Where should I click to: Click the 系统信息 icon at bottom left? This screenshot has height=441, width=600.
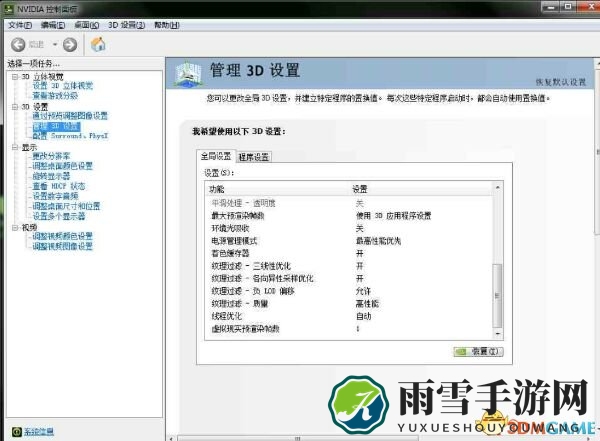[16, 432]
